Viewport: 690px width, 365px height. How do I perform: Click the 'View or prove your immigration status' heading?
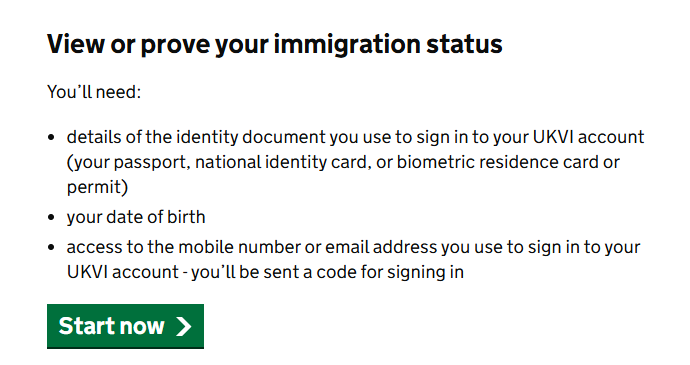pos(275,44)
